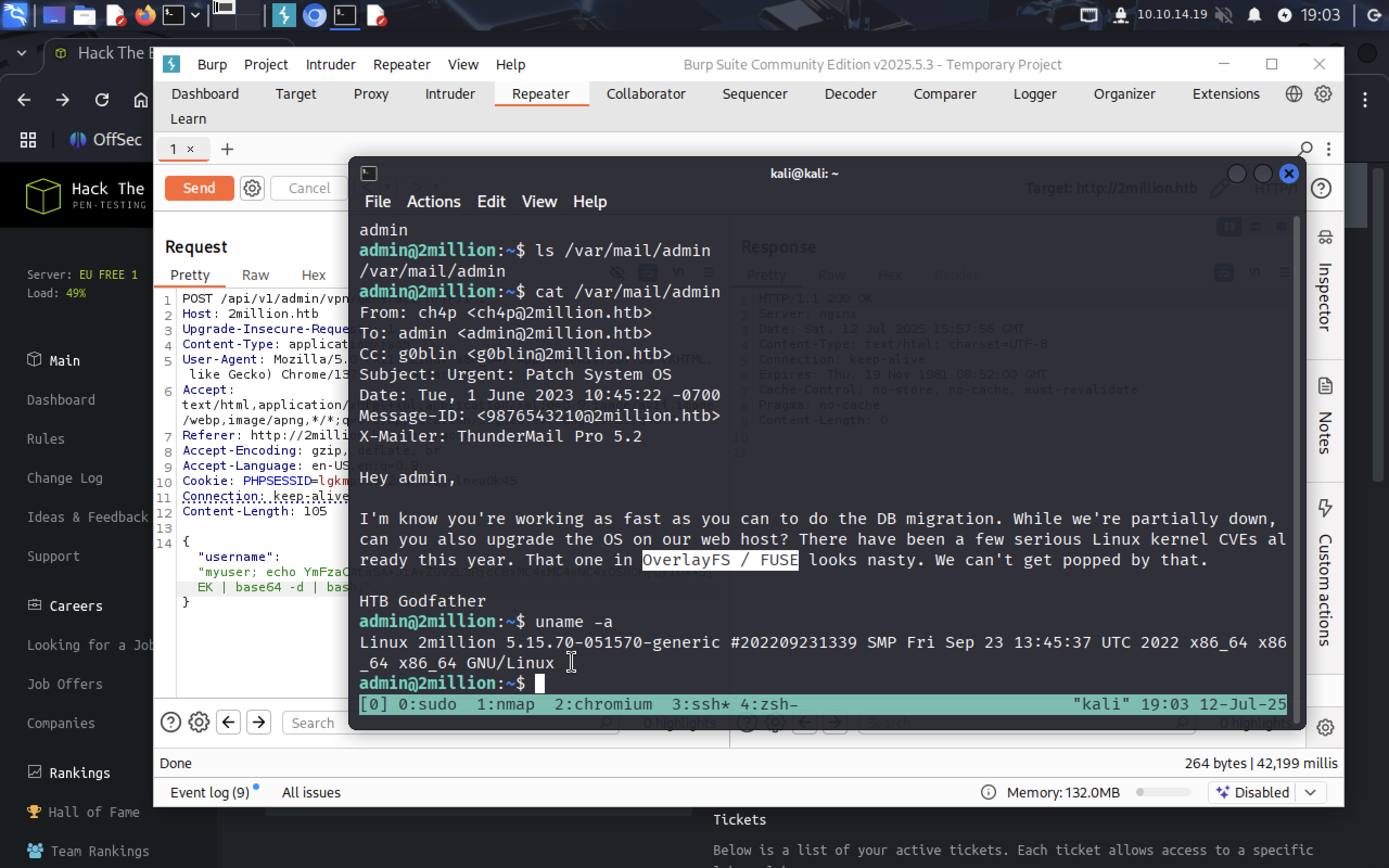1389x868 pixels.
Task: Open Dashboard link in HTB sidebar
Action: click(x=61, y=400)
